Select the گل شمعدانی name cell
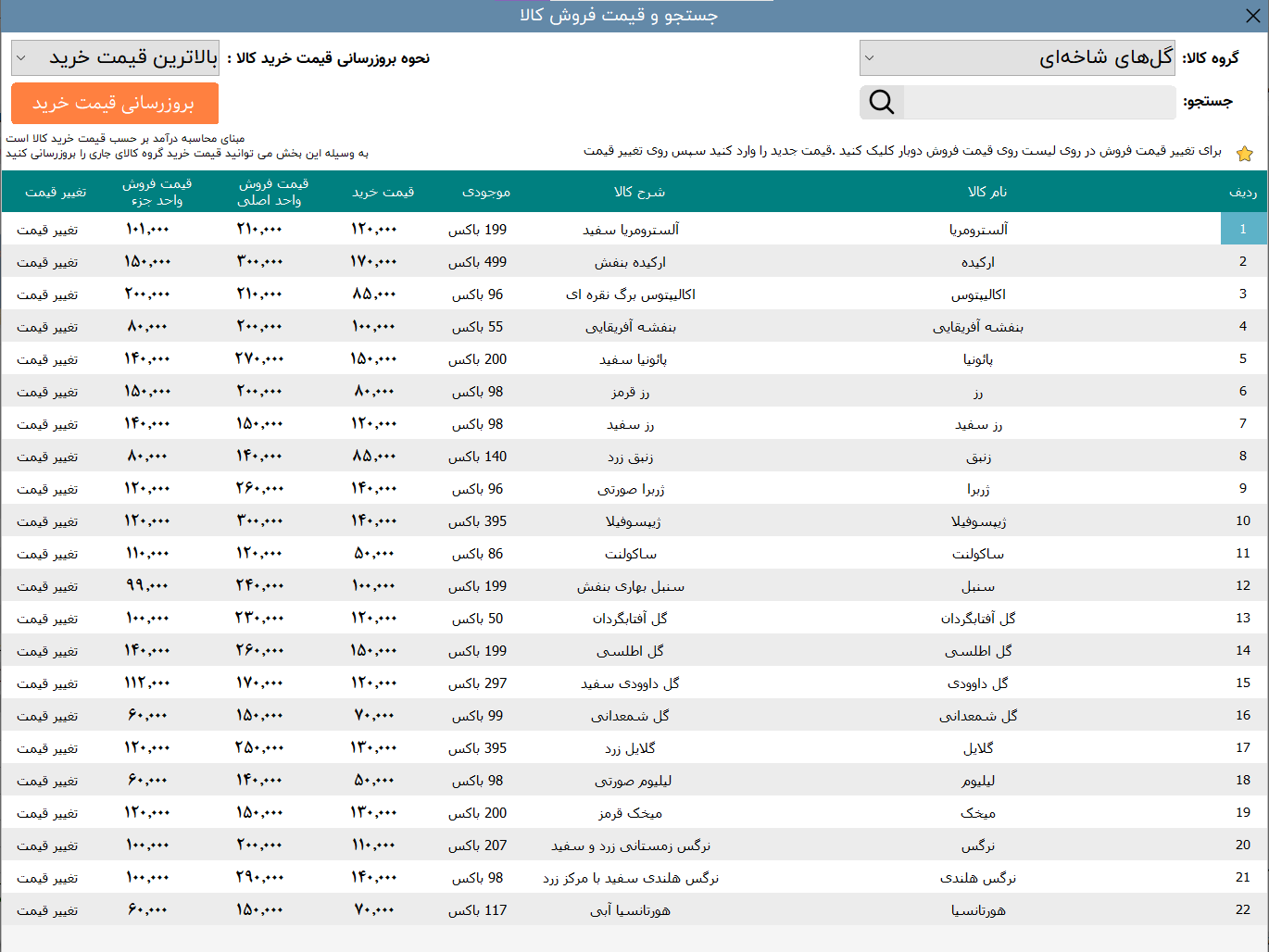 (978, 716)
